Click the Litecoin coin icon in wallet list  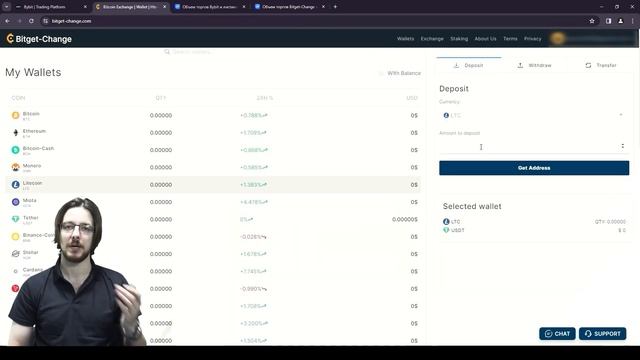(16, 184)
